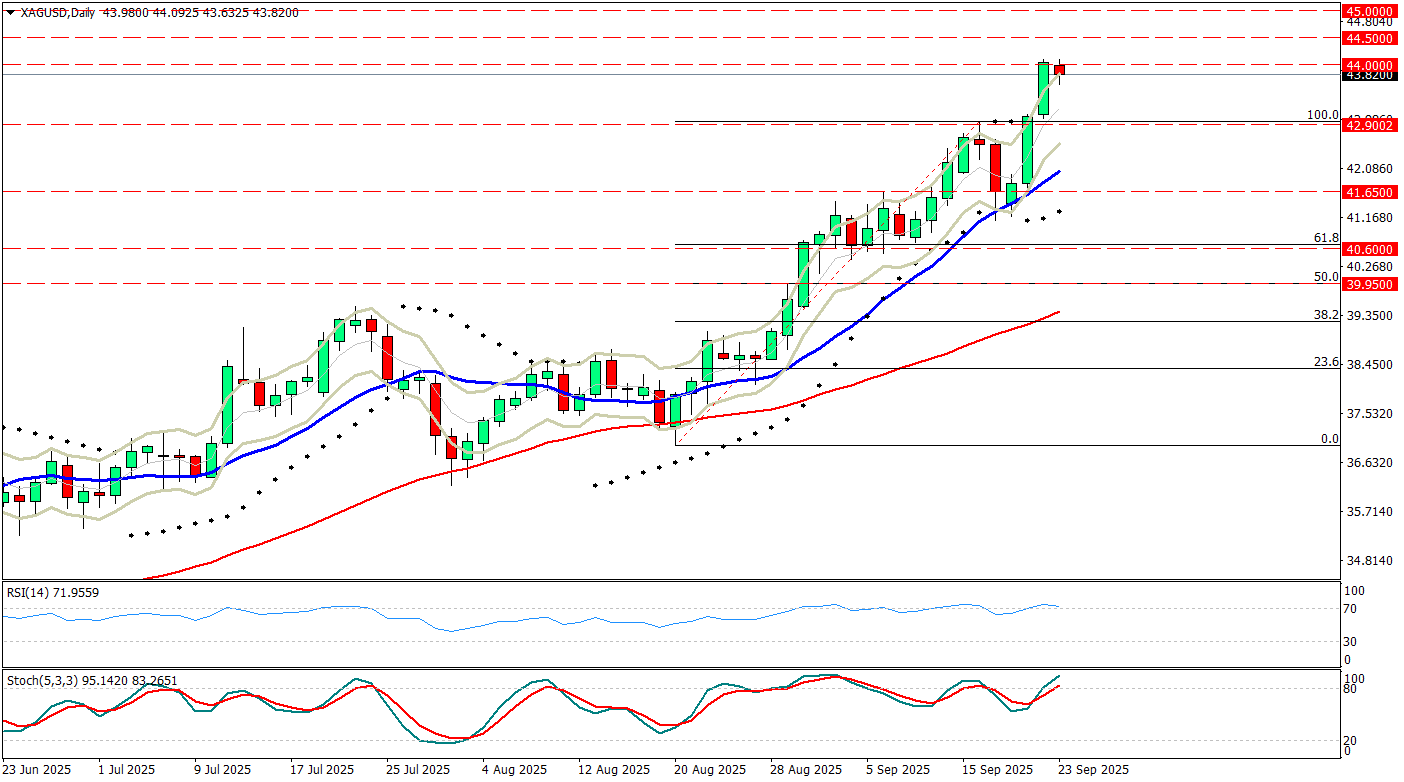
Task: Click the 39.9500 red price label
Action: pyautogui.click(x=1370, y=284)
